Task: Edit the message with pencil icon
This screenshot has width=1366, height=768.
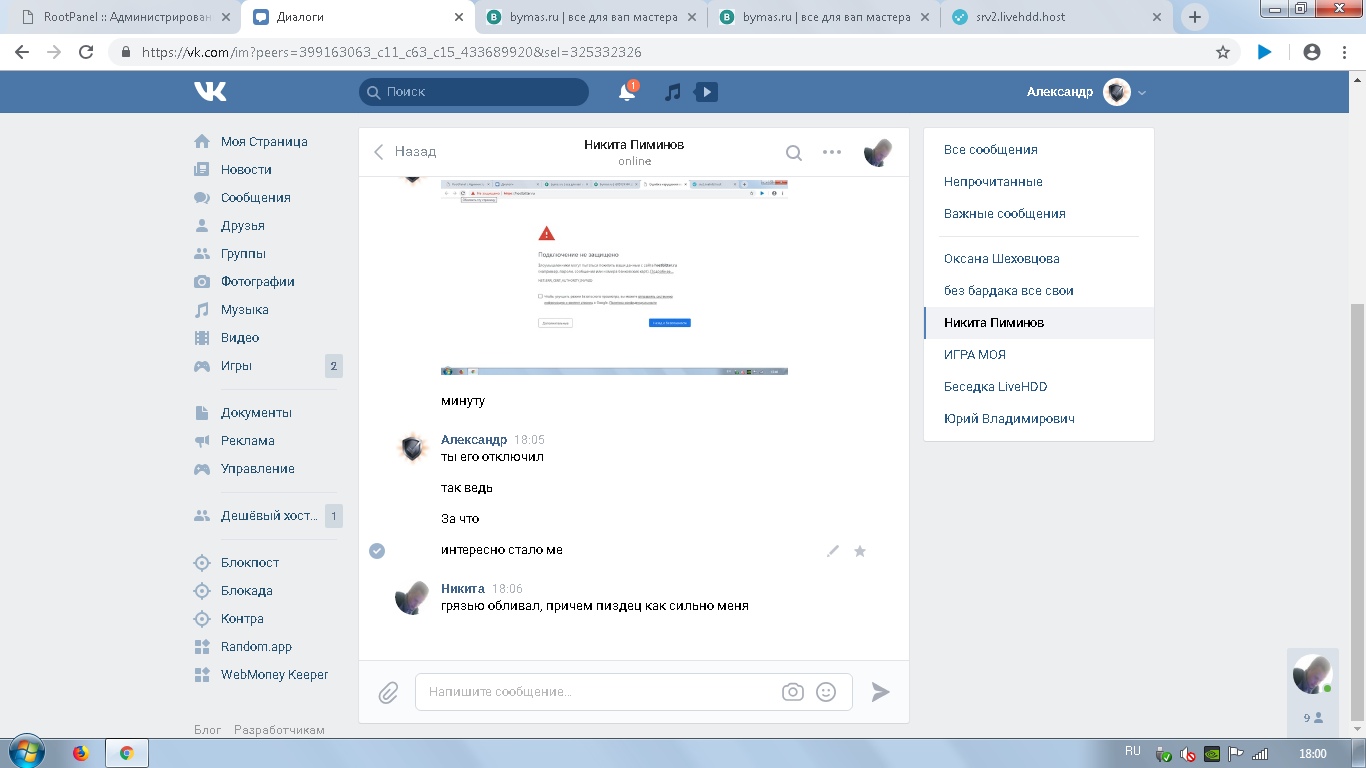Action: click(833, 551)
